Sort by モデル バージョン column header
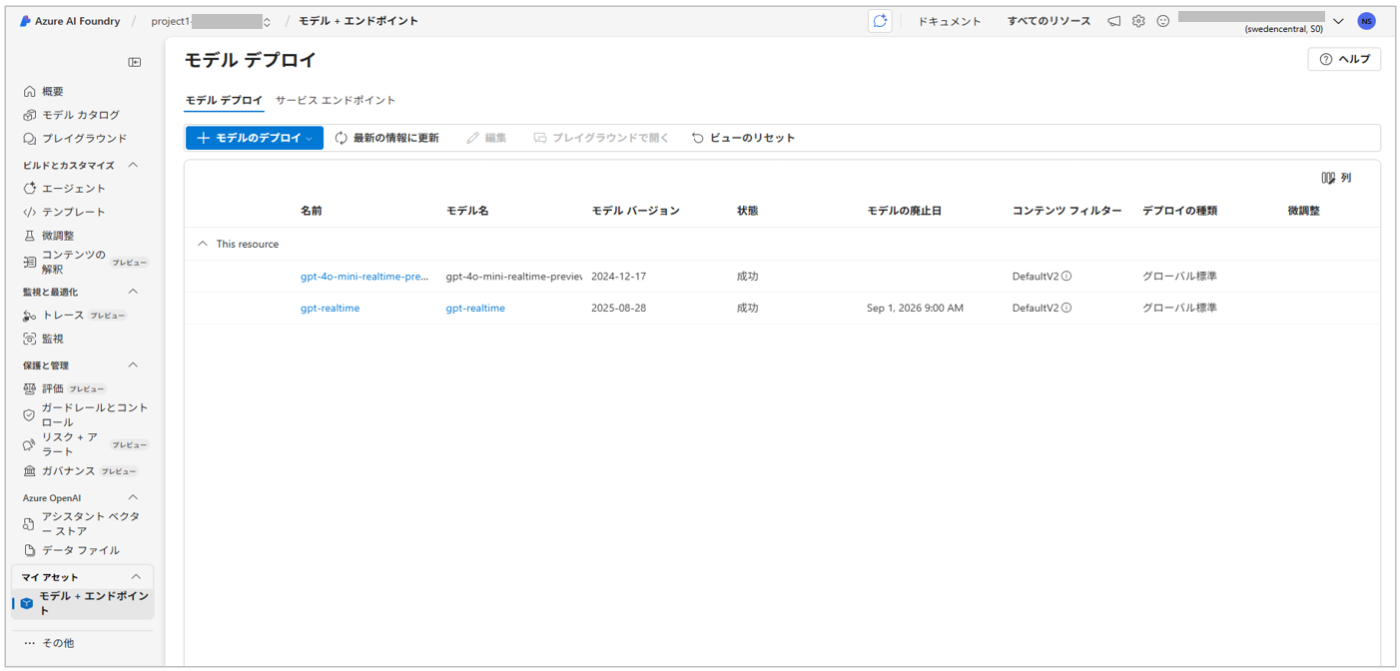The width and height of the screenshot is (1400, 671). coord(636,211)
